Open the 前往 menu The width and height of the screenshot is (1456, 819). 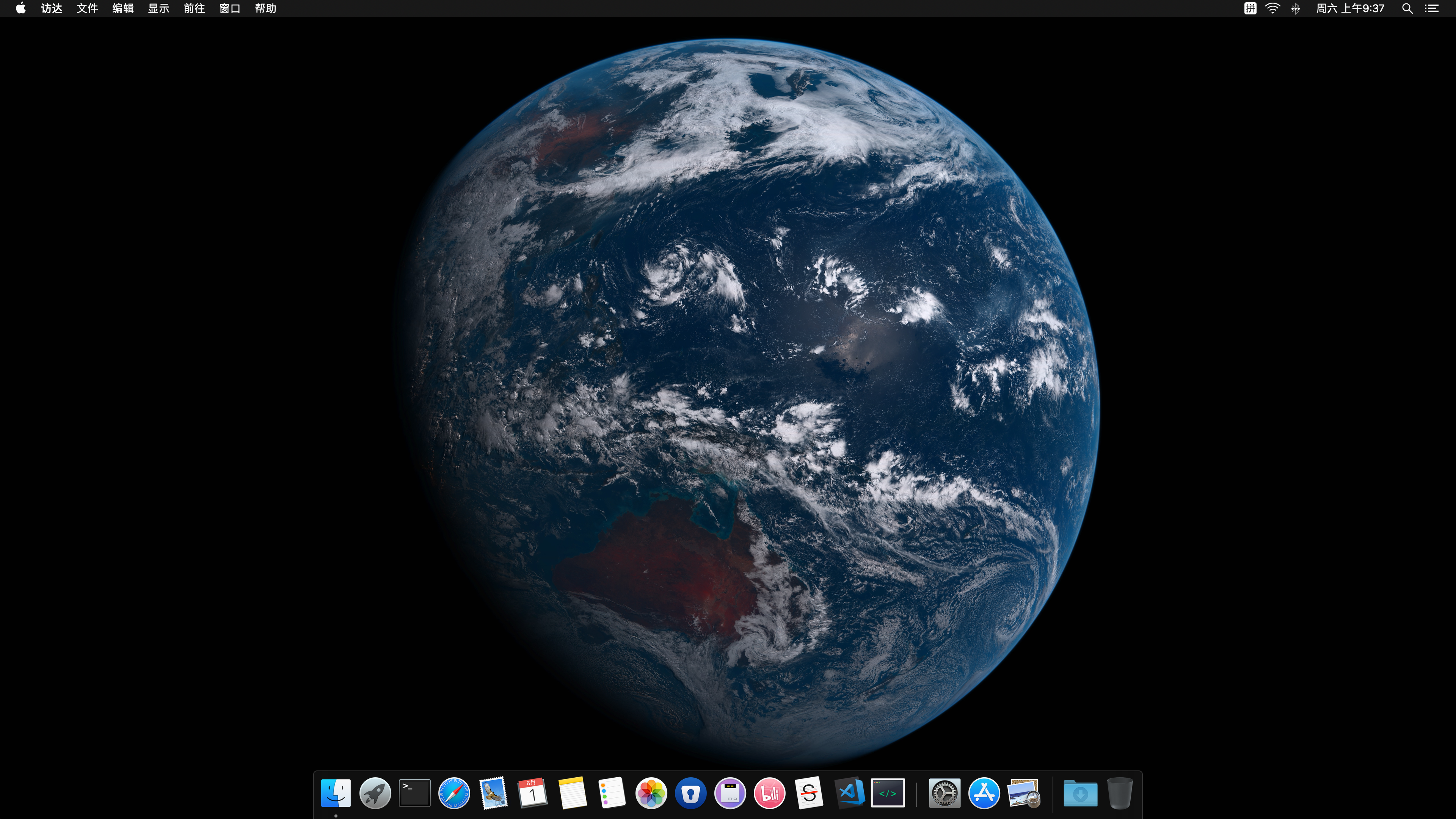pyautogui.click(x=194, y=8)
